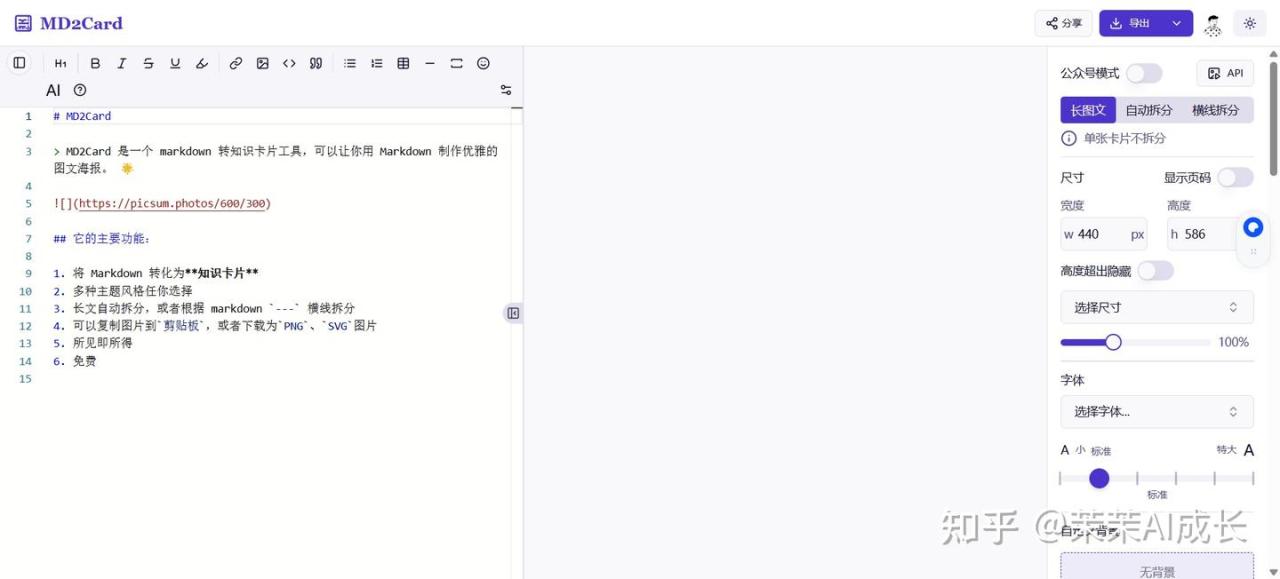
Task: Click the API button
Action: [x=1225, y=73]
